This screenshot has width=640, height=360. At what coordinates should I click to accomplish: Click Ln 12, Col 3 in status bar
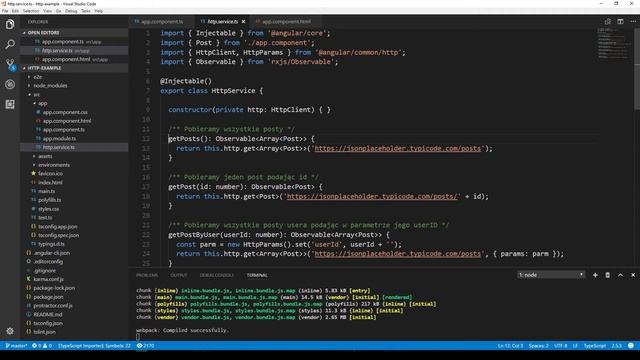tap(510, 346)
